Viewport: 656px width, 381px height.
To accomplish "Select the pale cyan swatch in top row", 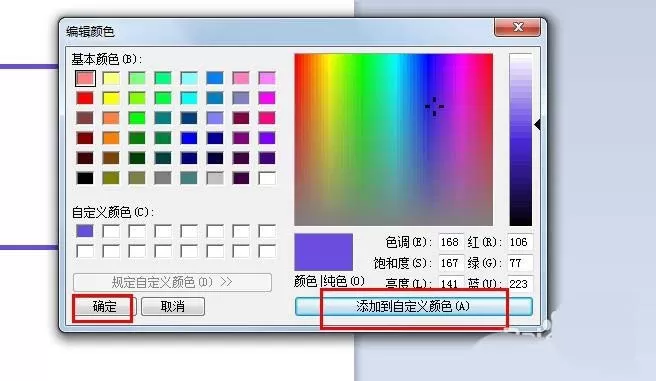I will [x=189, y=78].
